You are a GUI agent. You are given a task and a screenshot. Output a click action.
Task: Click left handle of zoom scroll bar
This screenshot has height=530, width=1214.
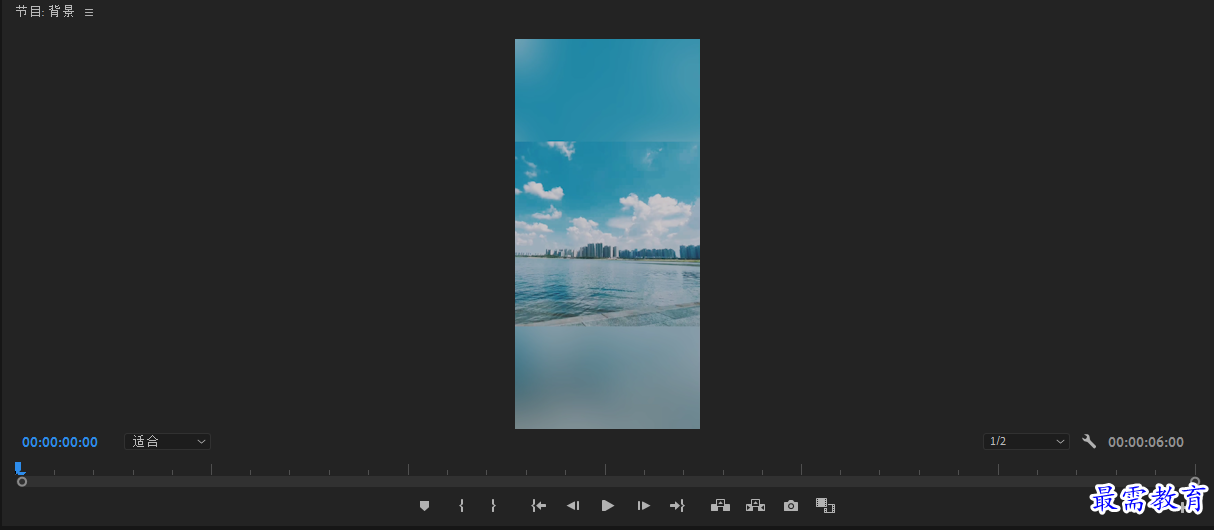22,482
